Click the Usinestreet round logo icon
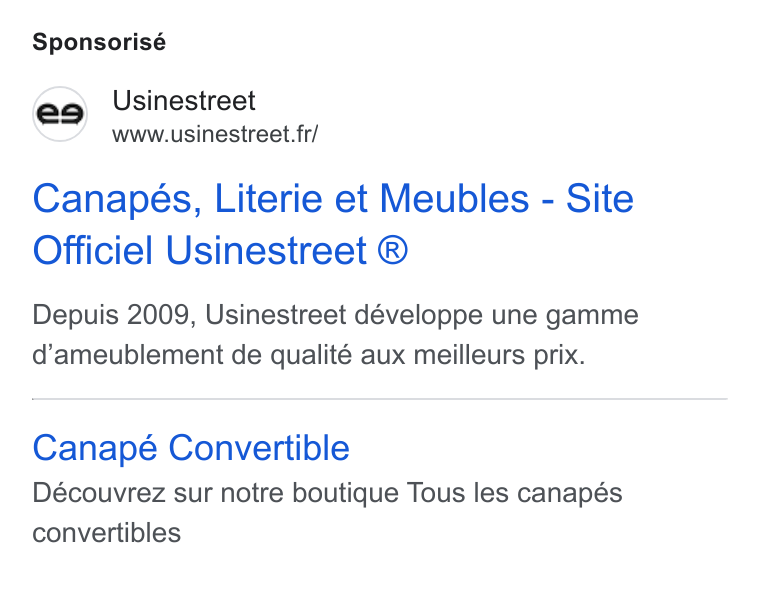Viewport: 760px width, 600px height. coord(60,114)
